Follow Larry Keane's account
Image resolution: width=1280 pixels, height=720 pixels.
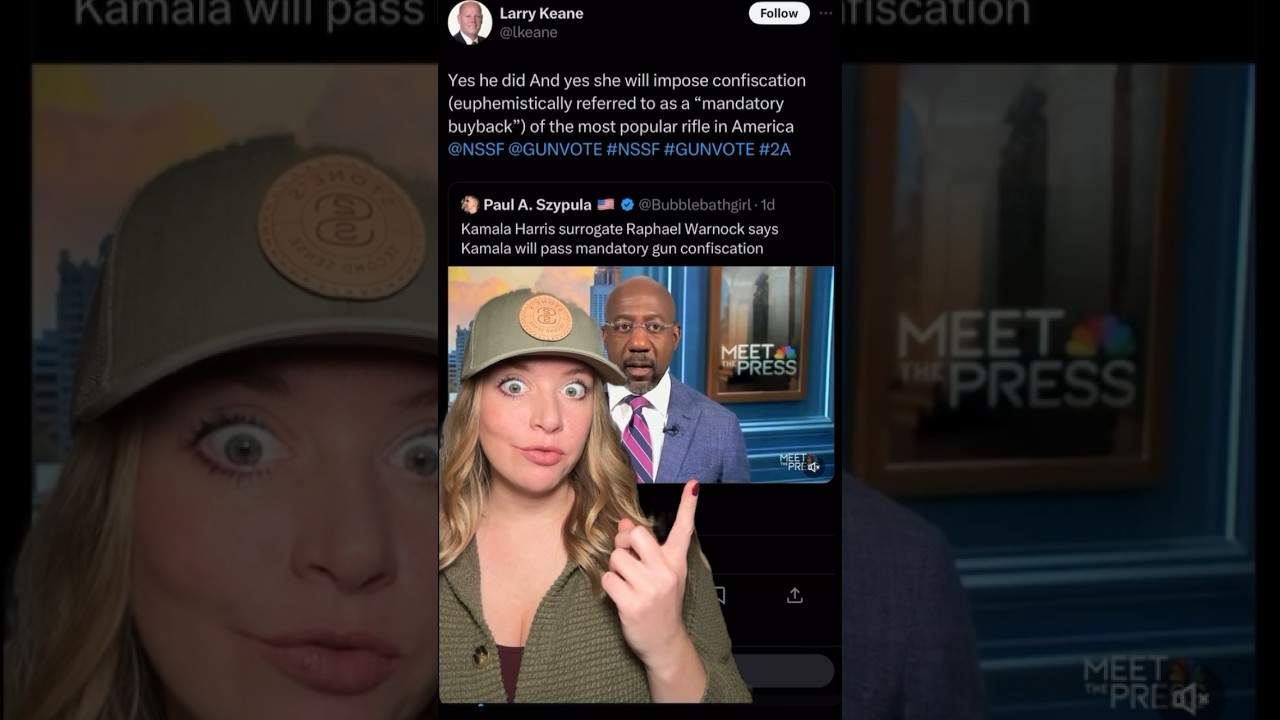pos(779,13)
